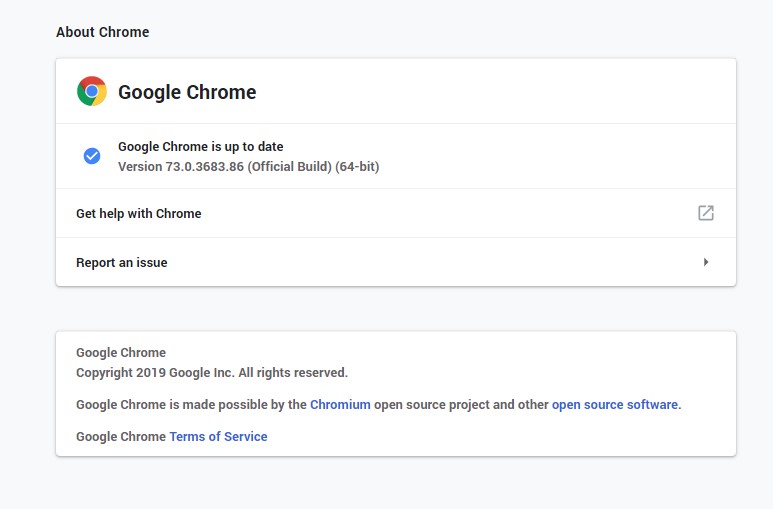The width and height of the screenshot is (773, 509).
Task: Click the Google Chrome logo icon
Action: (92, 92)
